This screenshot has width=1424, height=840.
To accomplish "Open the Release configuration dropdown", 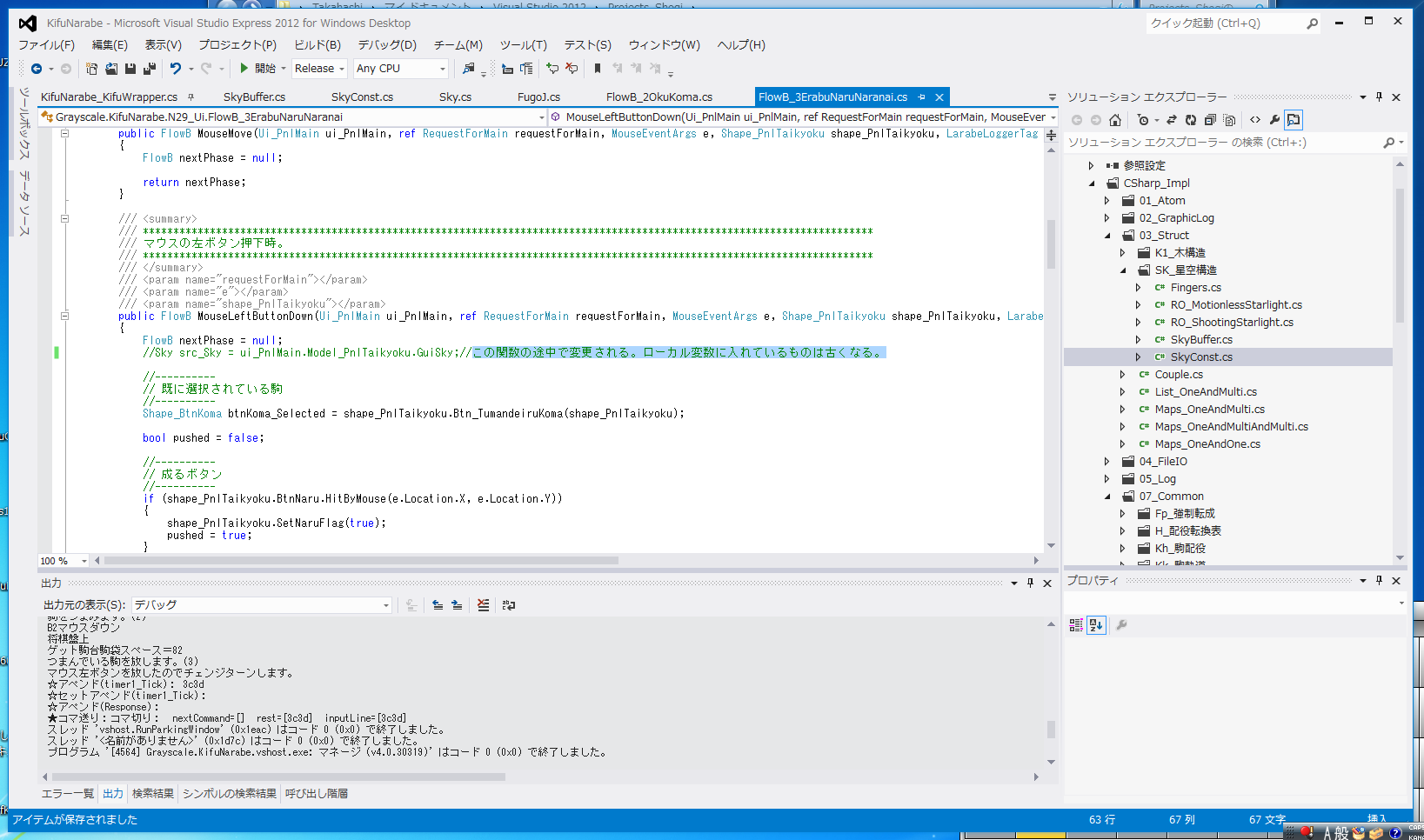I will (319, 69).
